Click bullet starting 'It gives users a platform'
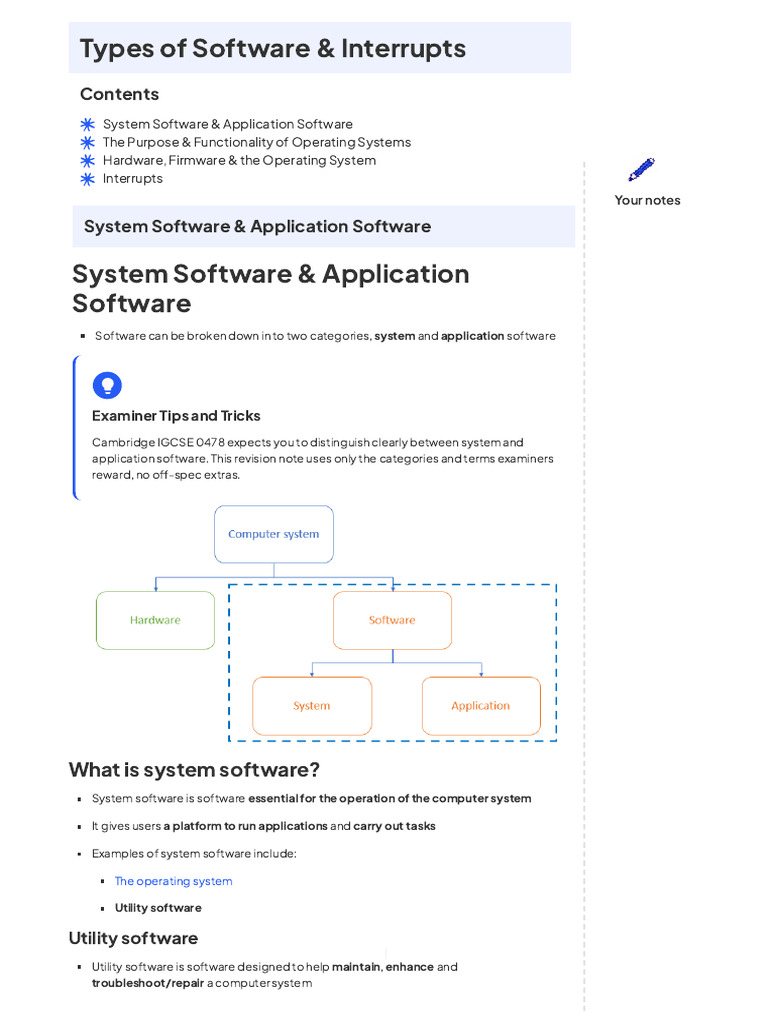 click(264, 826)
